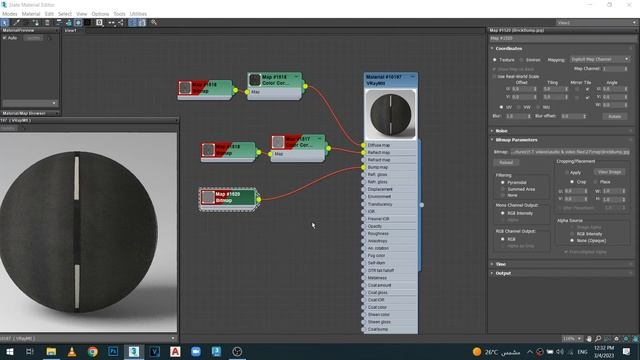Screen dimensions: 640x360
Task: Click zoom extents icon in navigation bar
Action: point(617,339)
